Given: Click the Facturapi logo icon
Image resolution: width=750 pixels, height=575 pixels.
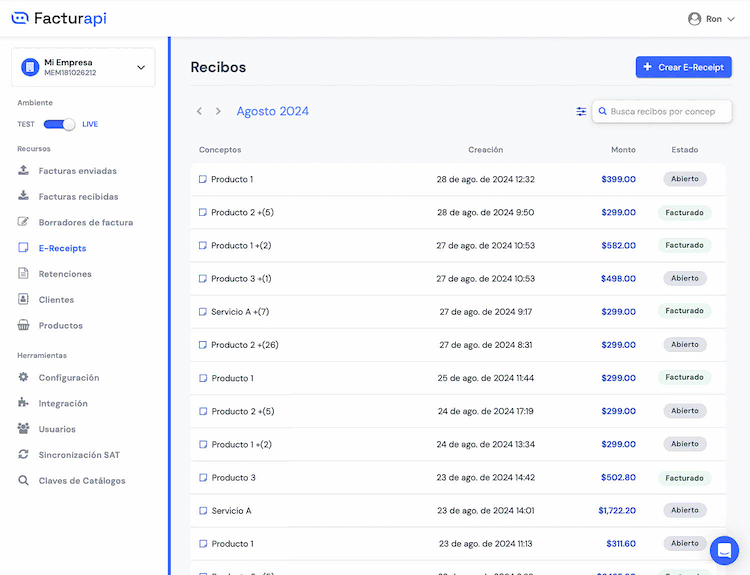Looking at the screenshot, I should 20,18.
